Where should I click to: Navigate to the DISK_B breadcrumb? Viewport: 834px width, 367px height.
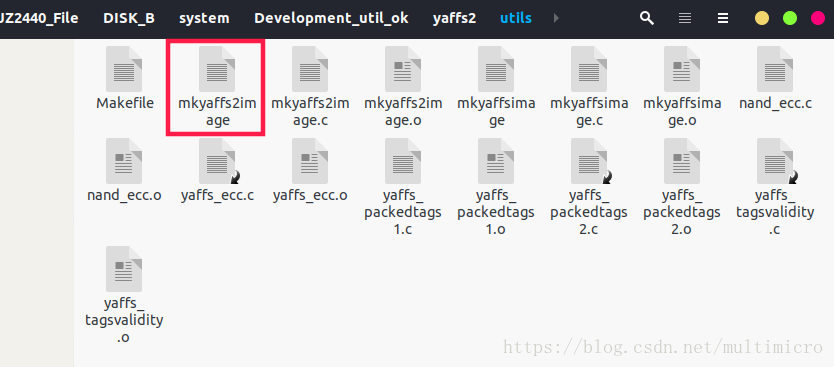pyautogui.click(x=129, y=18)
